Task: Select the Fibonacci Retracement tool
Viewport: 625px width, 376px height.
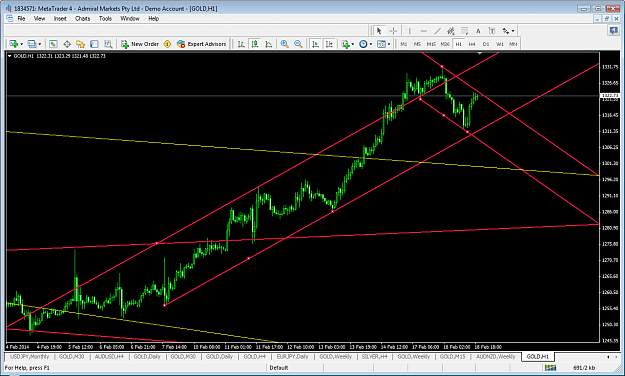Action: click(464, 31)
